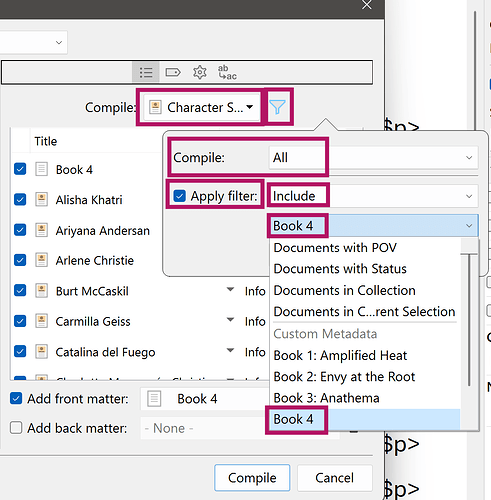Uncheck the Apply filter checkbox
Viewport: 491px width, 500px height.
coord(180,196)
